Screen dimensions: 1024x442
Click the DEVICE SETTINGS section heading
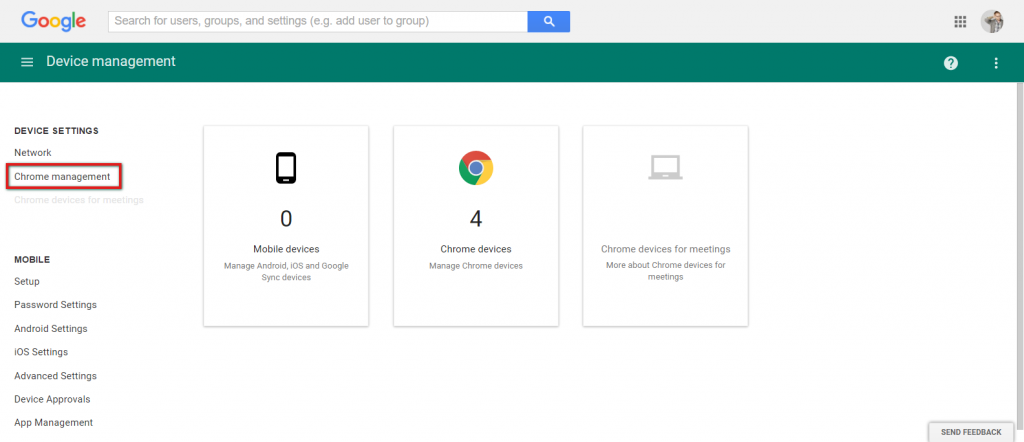click(57, 131)
